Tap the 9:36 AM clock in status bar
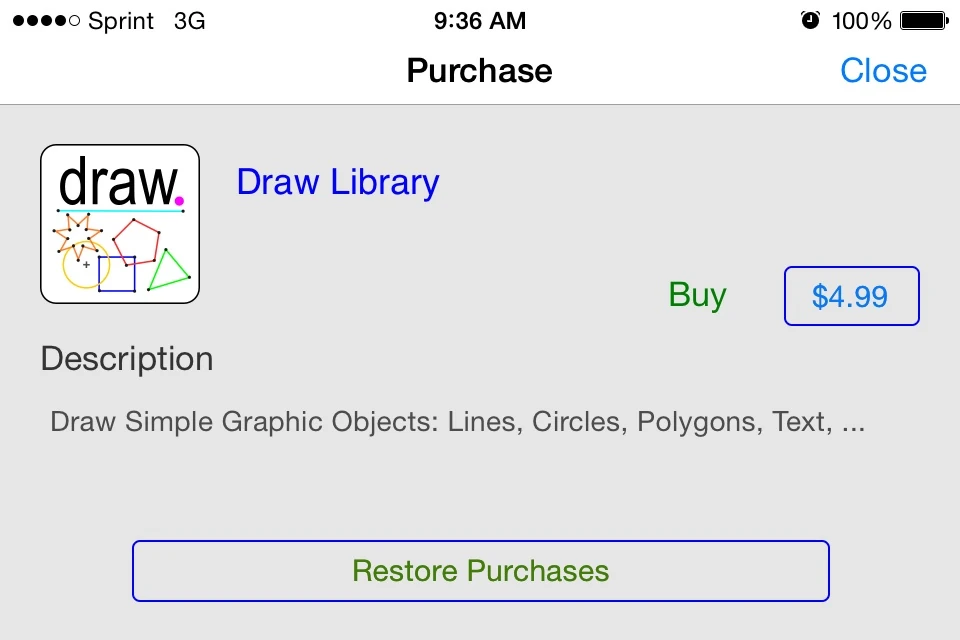960x640 pixels. [x=480, y=20]
